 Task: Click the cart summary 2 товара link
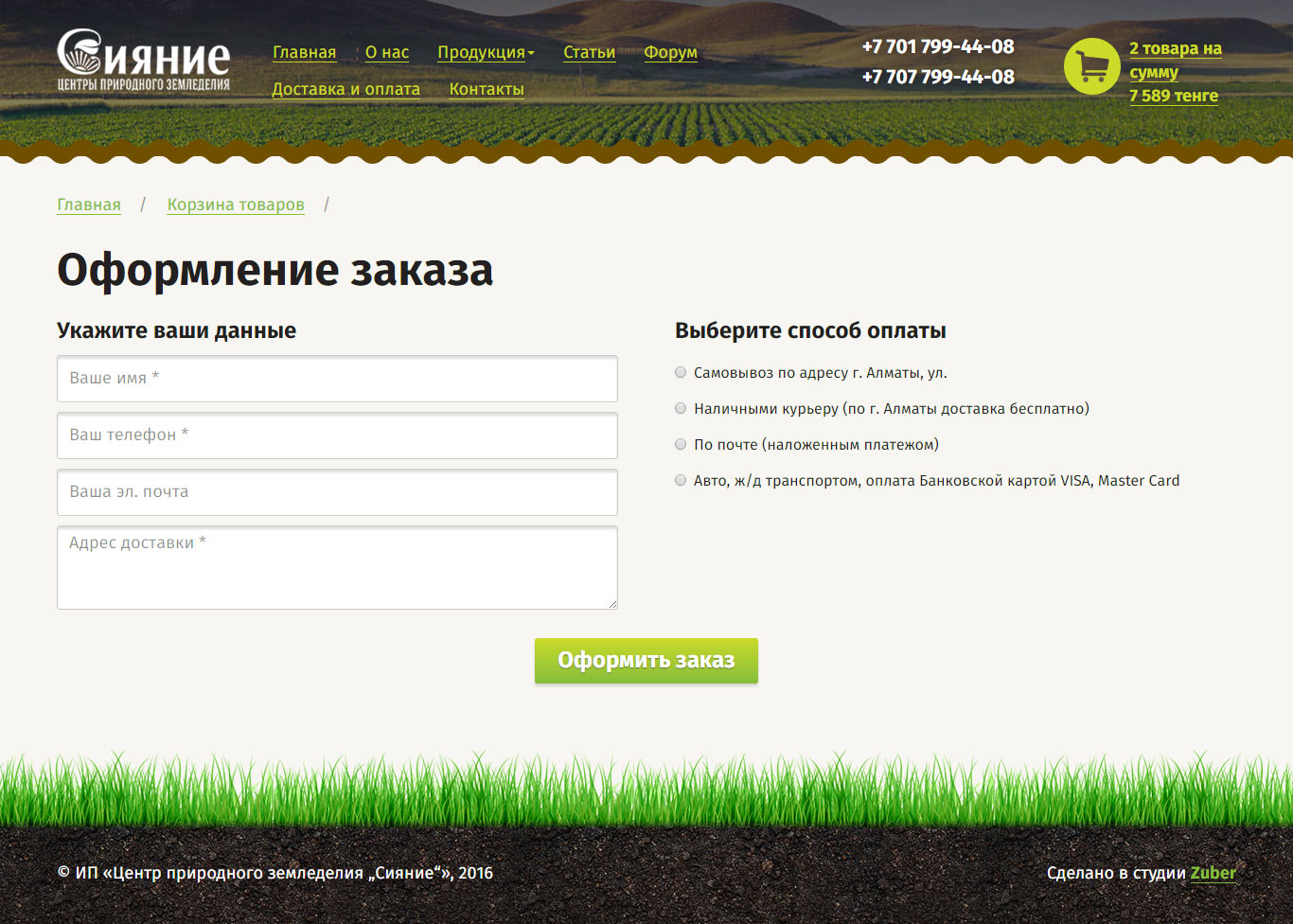pyautogui.click(x=1175, y=49)
